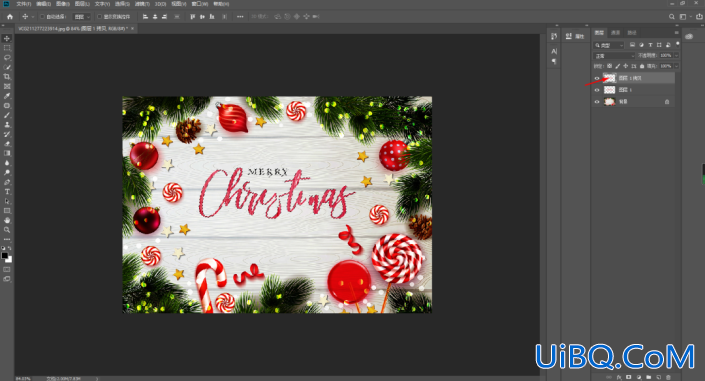Filter layers by shape layers icon

coord(659,45)
